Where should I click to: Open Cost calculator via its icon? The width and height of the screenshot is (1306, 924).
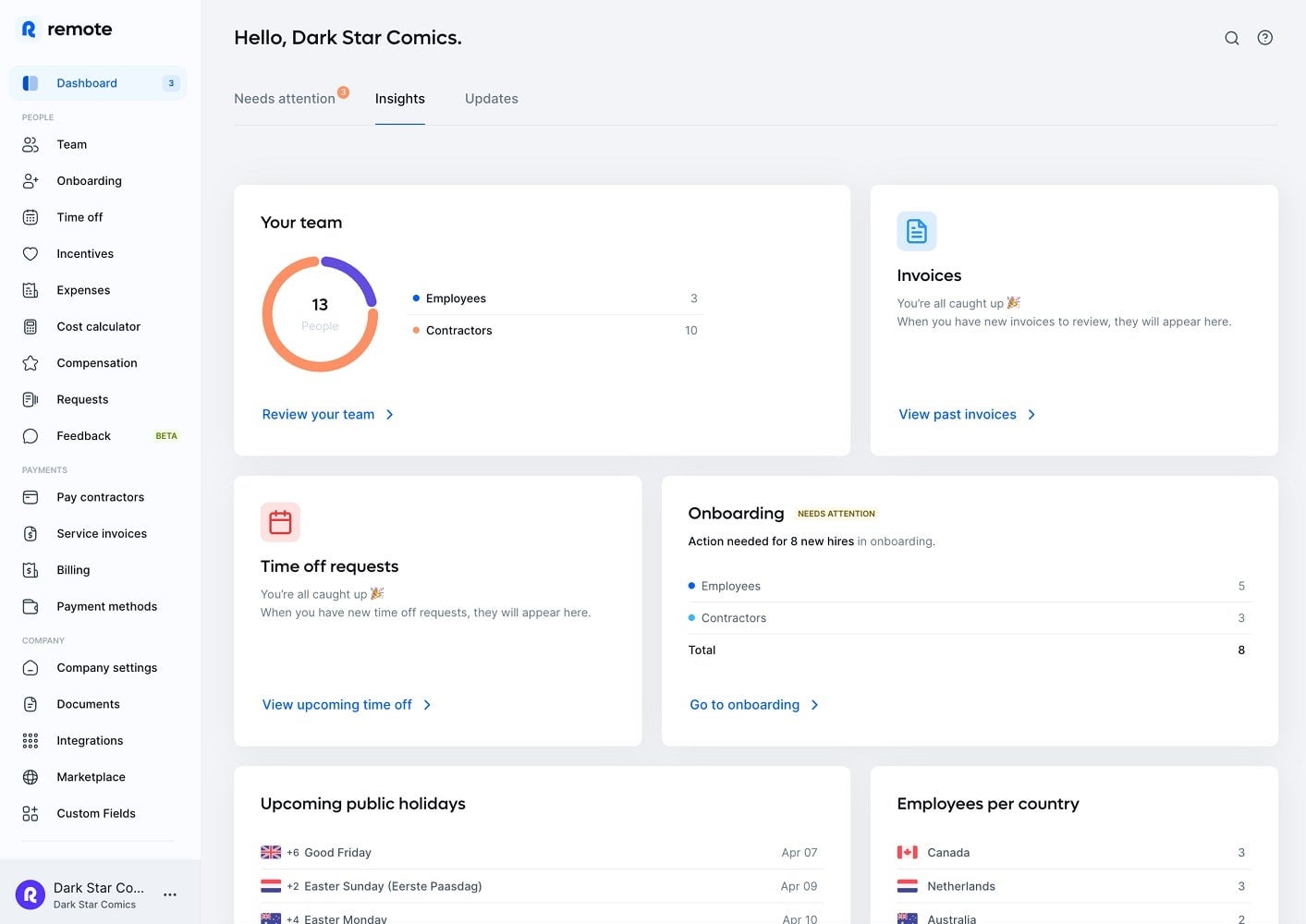31,327
